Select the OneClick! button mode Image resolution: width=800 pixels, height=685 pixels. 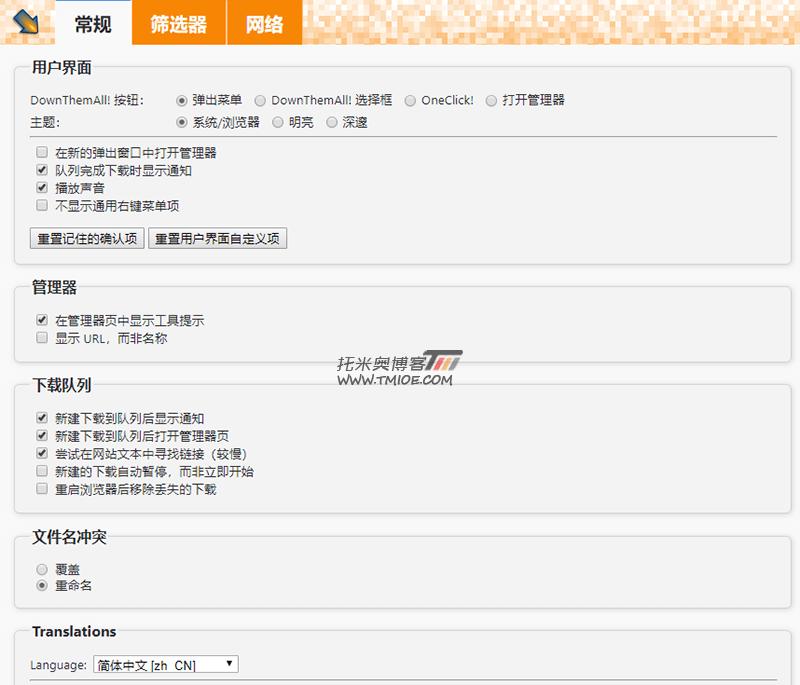coord(410,100)
